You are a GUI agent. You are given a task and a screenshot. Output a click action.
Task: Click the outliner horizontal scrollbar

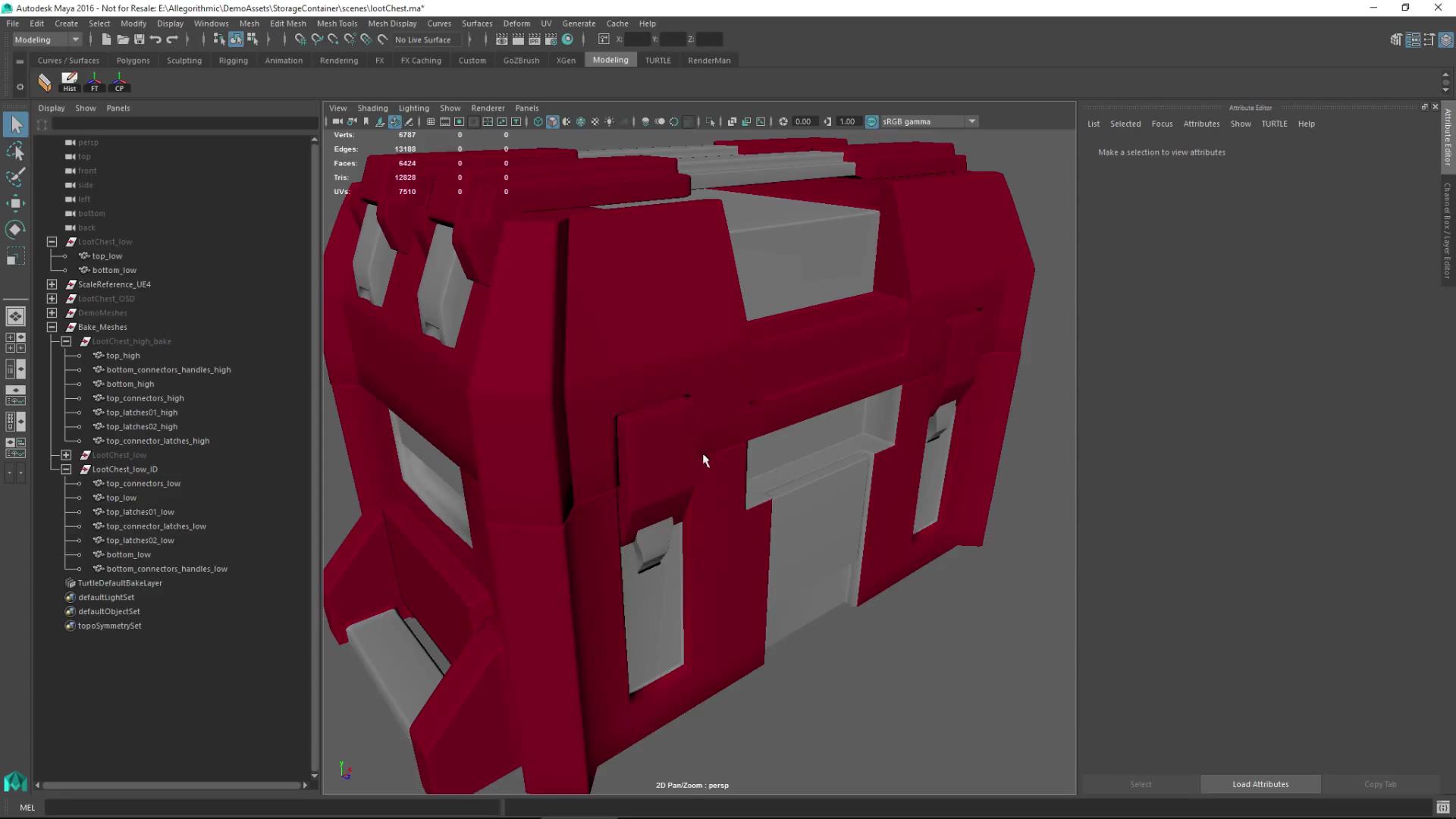click(x=171, y=785)
